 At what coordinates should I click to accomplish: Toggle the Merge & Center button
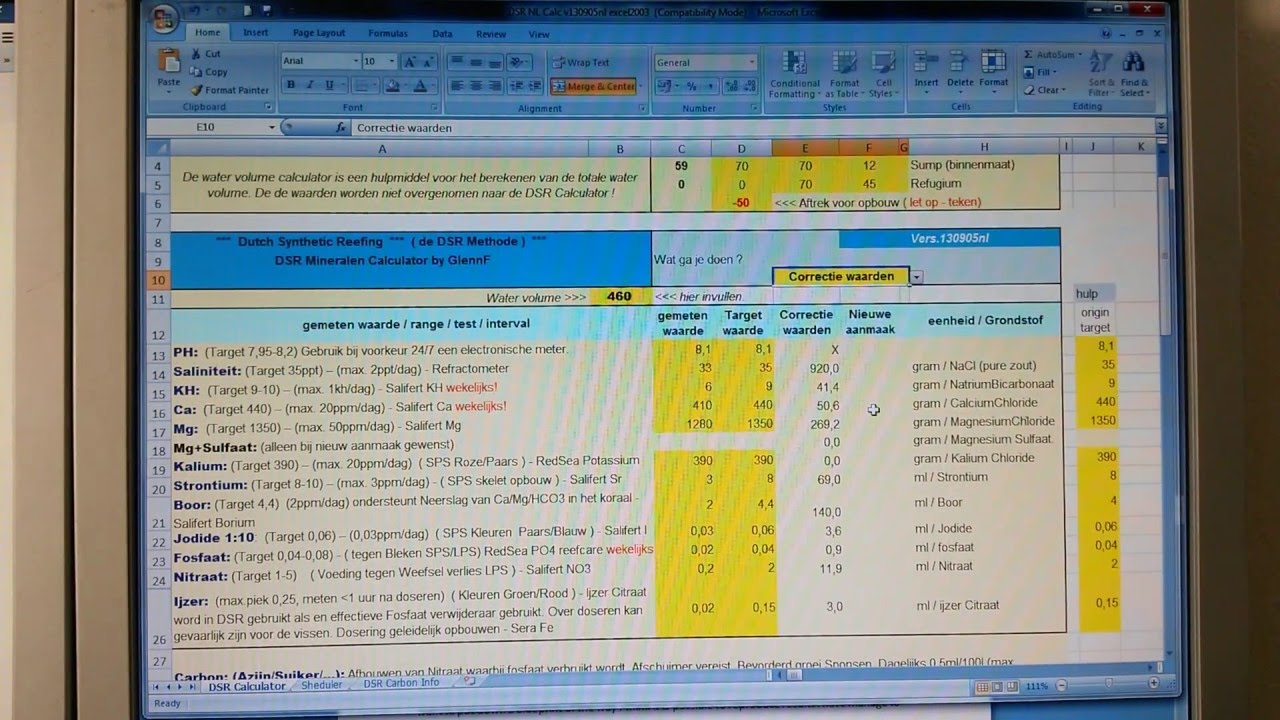593,86
